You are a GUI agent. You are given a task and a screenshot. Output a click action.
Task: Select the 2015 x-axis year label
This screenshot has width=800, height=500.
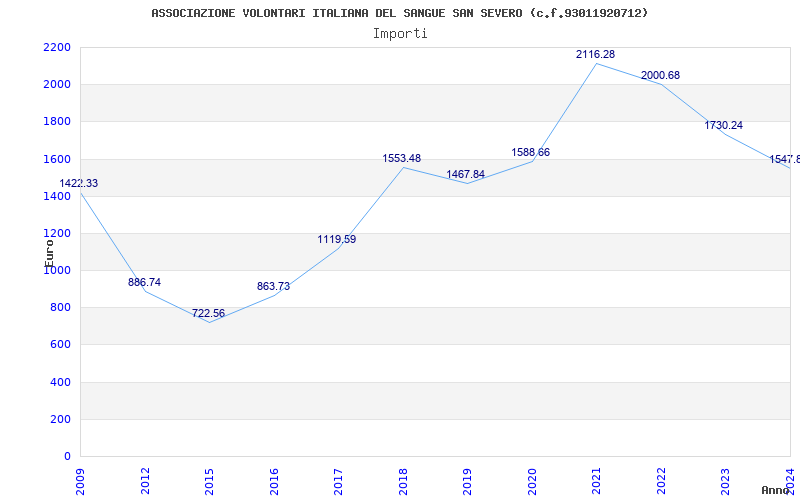coord(209,481)
